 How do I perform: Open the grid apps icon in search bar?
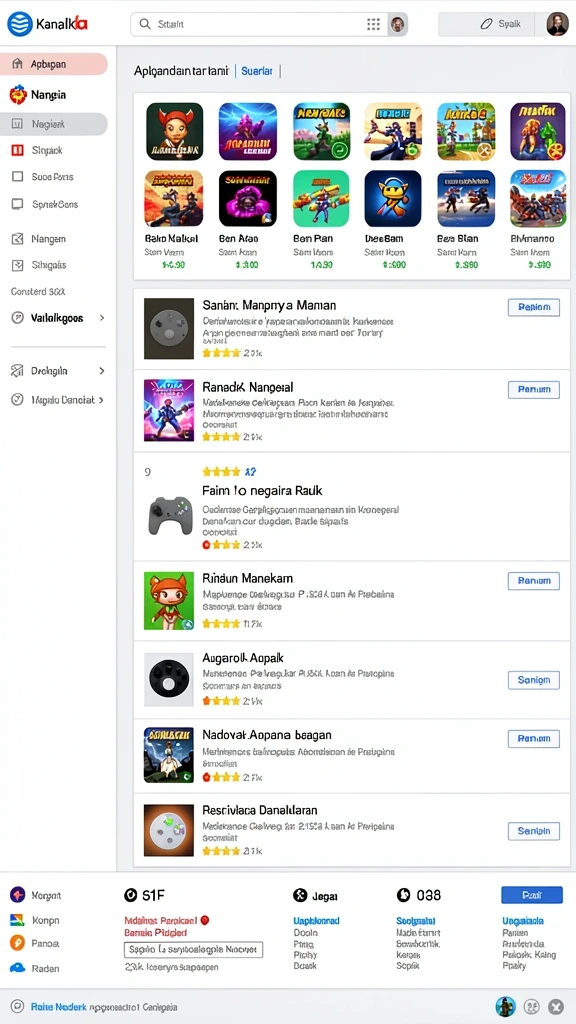pyautogui.click(x=373, y=25)
